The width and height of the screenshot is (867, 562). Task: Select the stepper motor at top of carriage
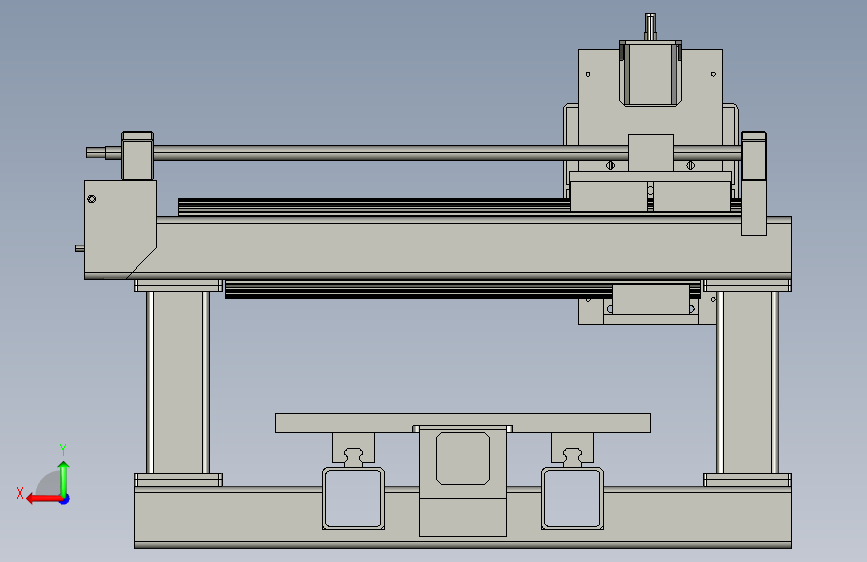pyautogui.click(x=650, y=73)
